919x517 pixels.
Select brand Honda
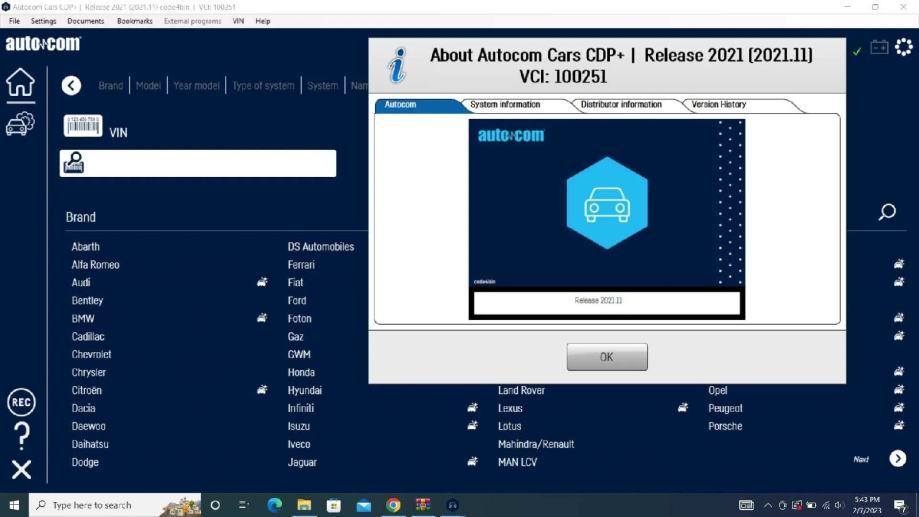(x=301, y=372)
